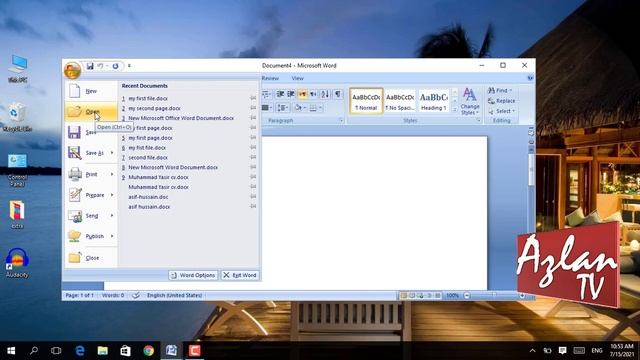Choose Open in the Office menu
Screen dimensions: 640x360
coord(91,111)
